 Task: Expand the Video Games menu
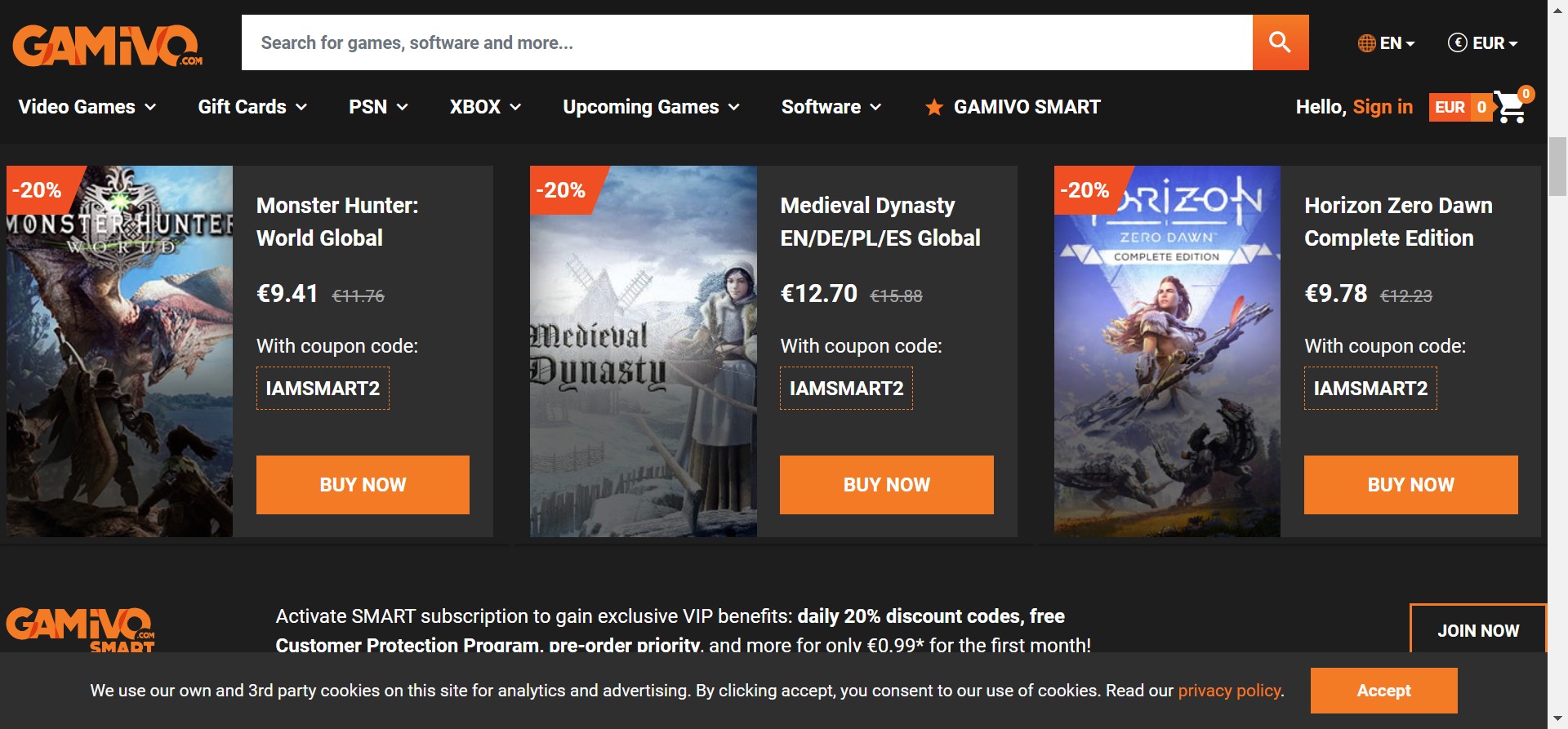point(87,107)
